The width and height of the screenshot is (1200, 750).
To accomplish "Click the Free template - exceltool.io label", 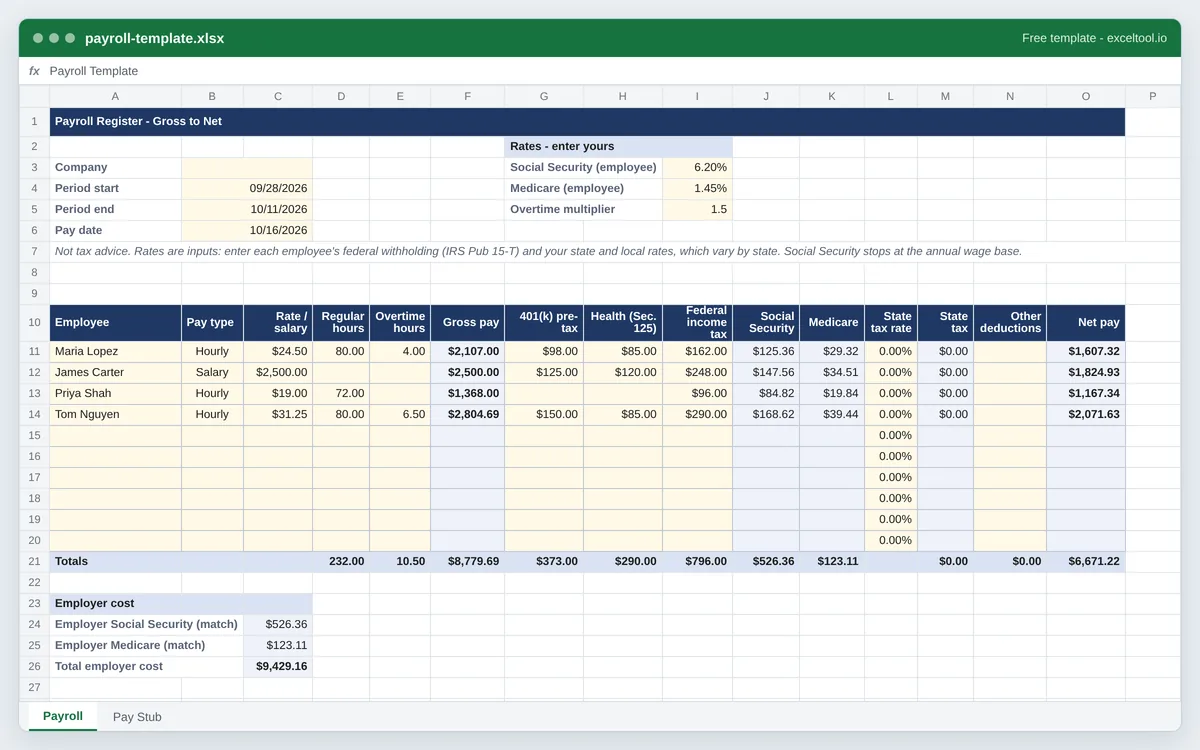I will (1094, 38).
